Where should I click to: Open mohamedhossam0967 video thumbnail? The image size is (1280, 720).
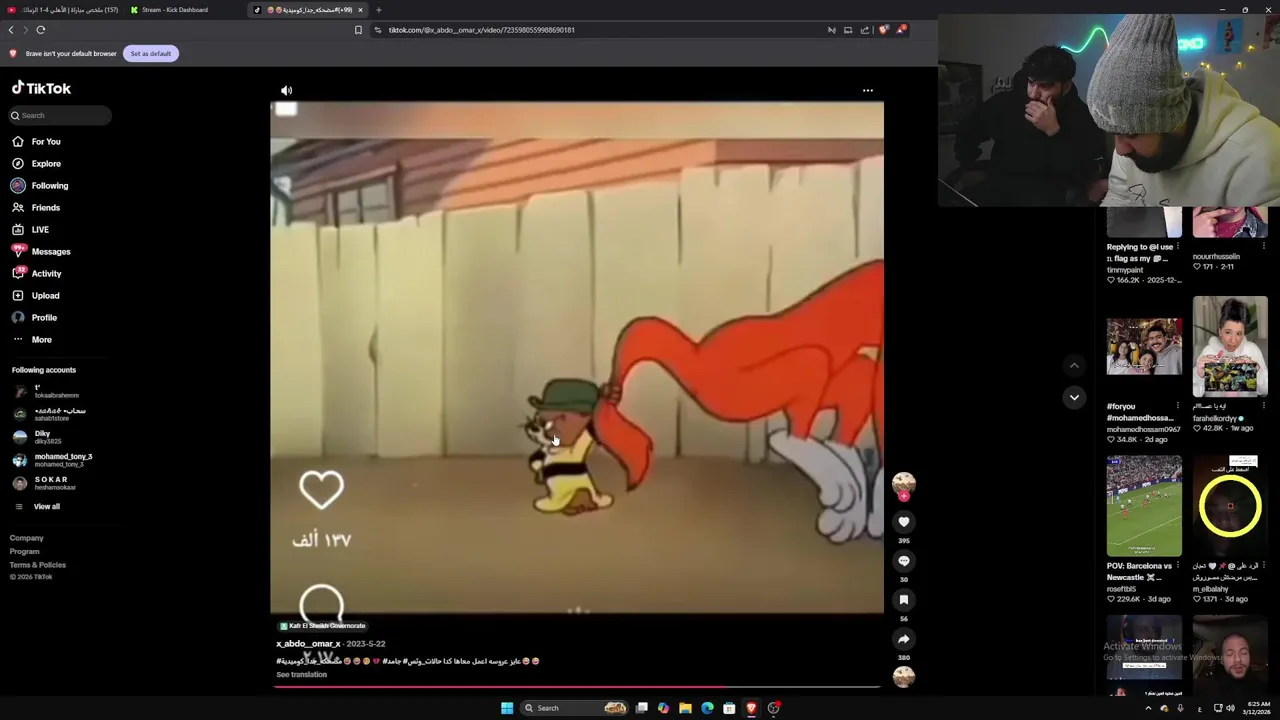pos(1144,347)
